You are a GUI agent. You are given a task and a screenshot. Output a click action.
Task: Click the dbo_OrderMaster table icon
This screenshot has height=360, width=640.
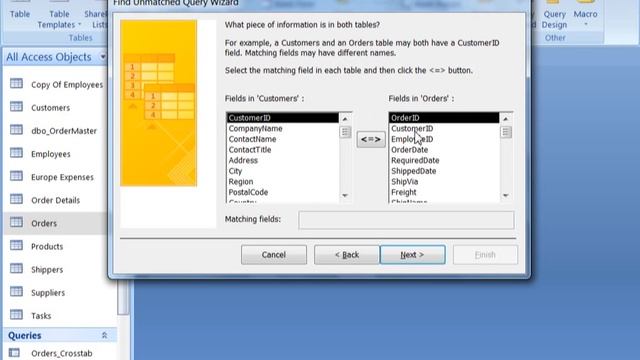tap(16, 130)
